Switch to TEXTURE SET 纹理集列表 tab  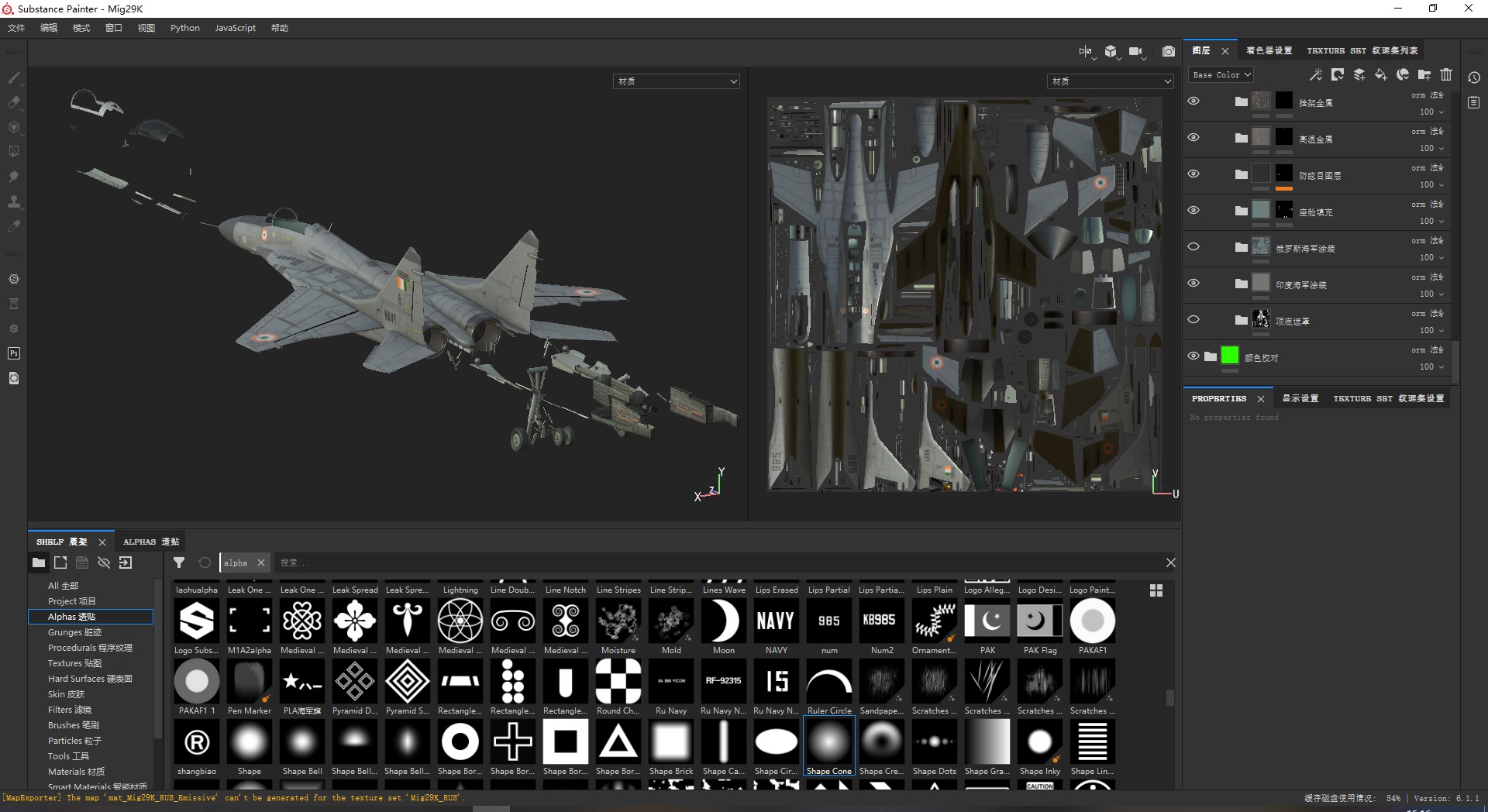click(1362, 50)
